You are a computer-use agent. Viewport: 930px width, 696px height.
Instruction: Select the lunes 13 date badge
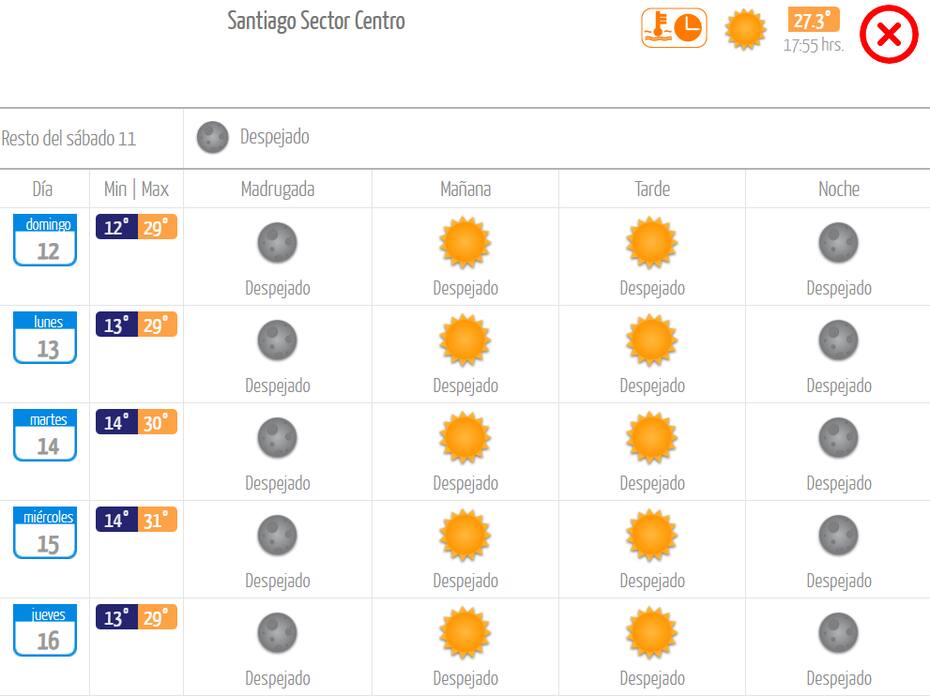point(45,337)
